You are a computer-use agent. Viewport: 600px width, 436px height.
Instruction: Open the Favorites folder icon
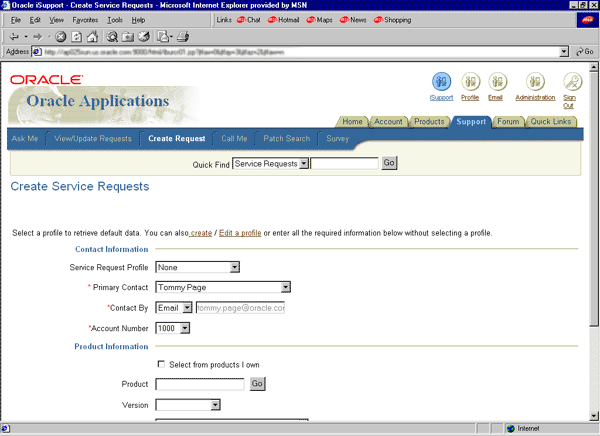pyautogui.click(x=128, y=37)
